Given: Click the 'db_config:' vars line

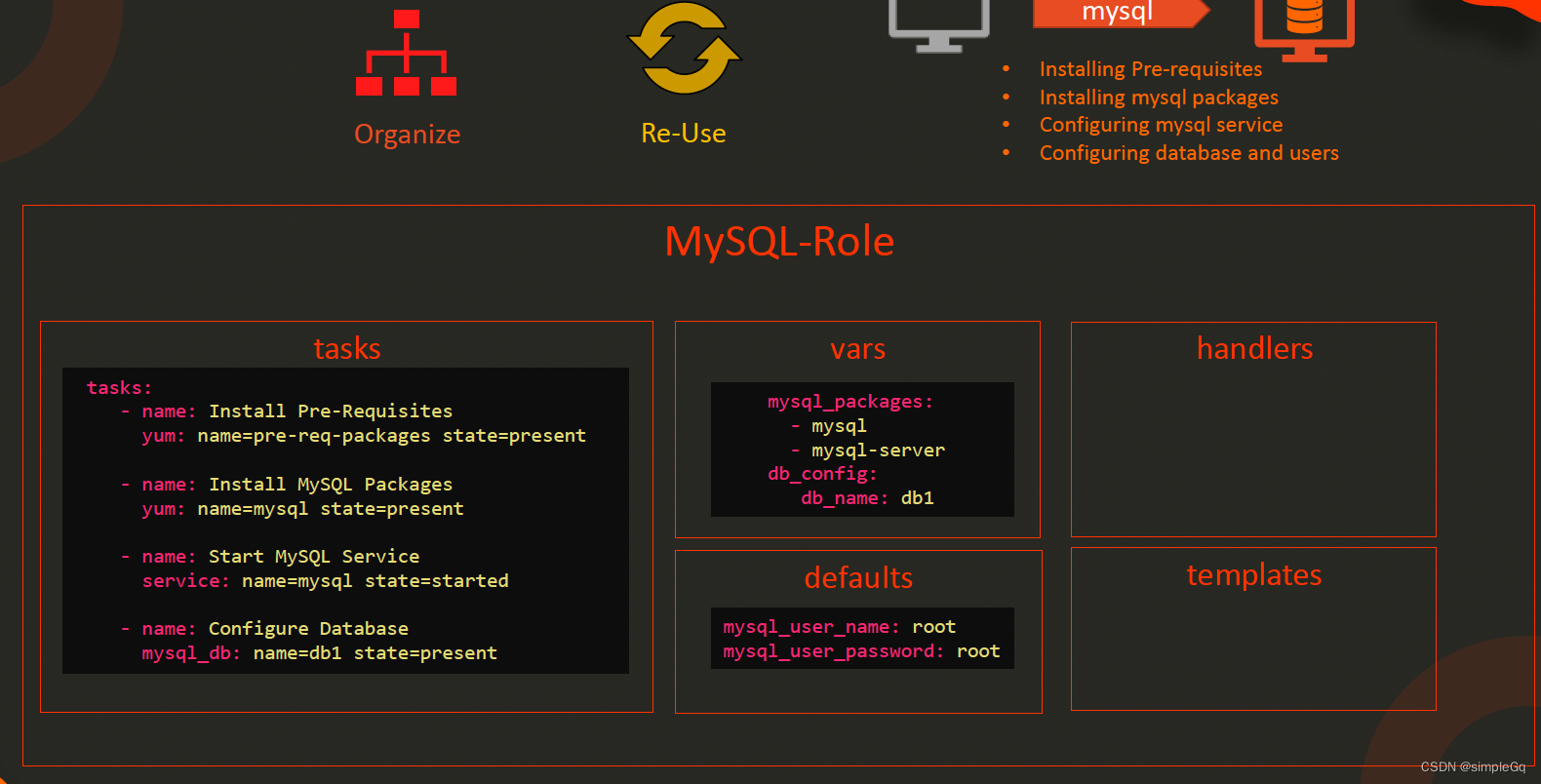Looking at the screenshot, I should point(822,474).
